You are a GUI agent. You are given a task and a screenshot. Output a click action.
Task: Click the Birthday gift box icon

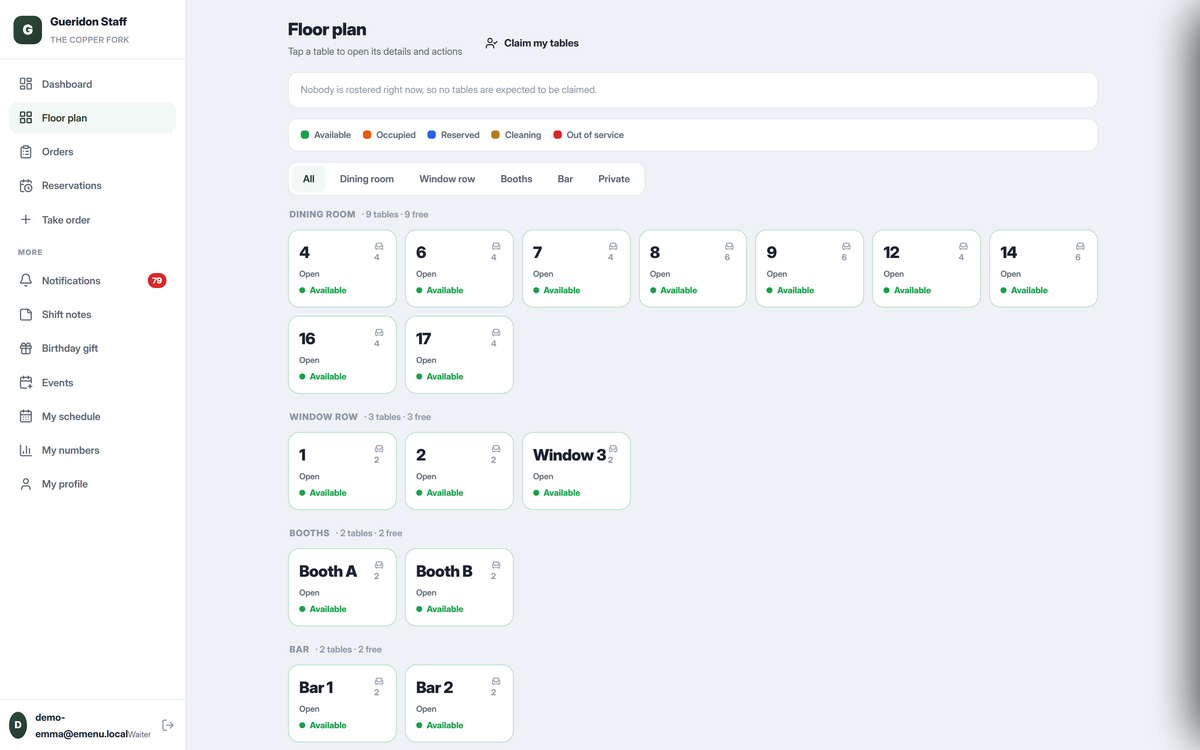point(26,349)
